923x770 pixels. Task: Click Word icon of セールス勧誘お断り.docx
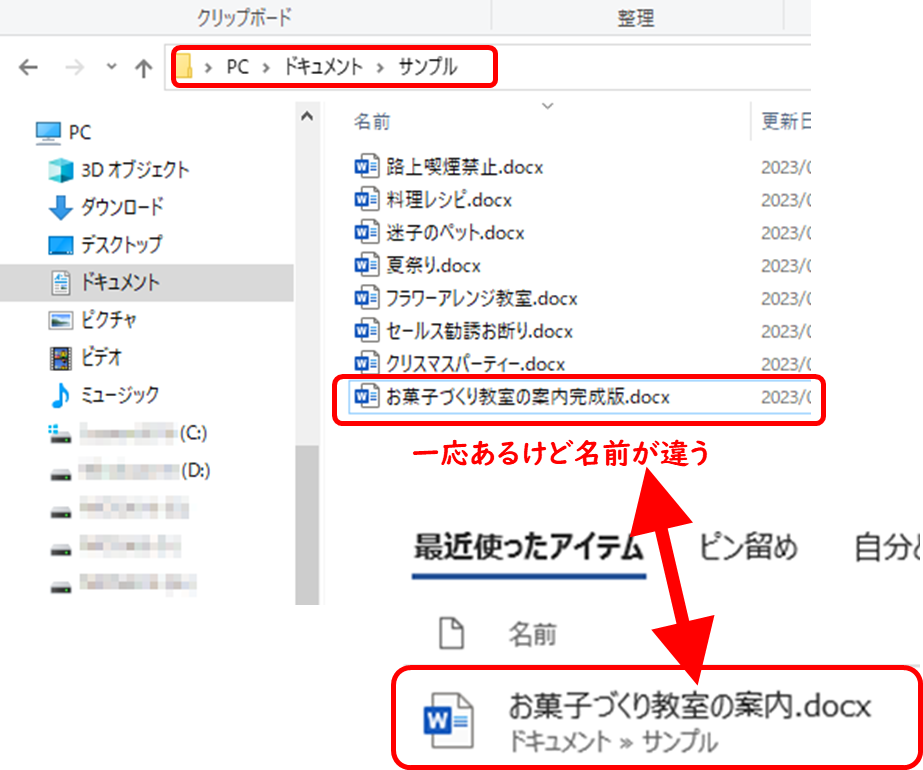(366, 331)
